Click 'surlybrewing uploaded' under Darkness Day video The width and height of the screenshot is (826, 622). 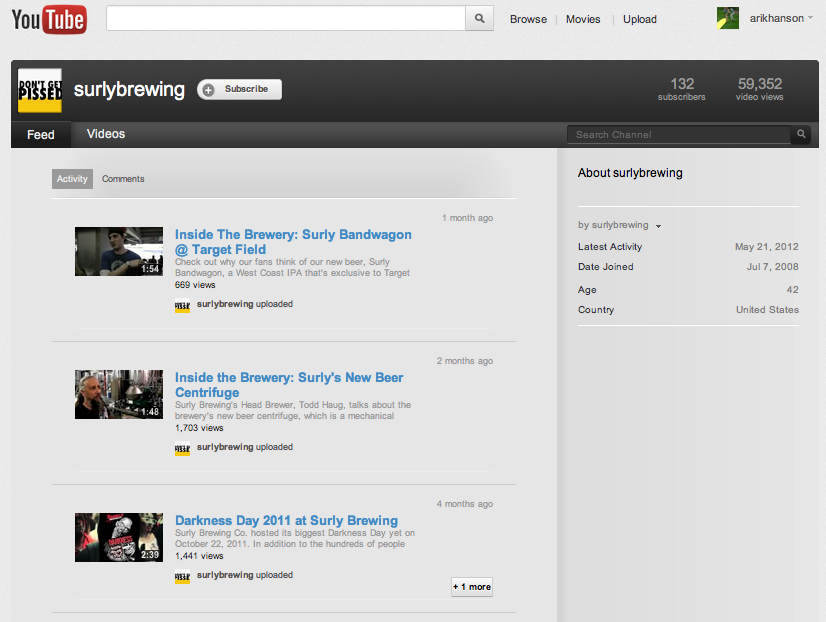(245, 575)
